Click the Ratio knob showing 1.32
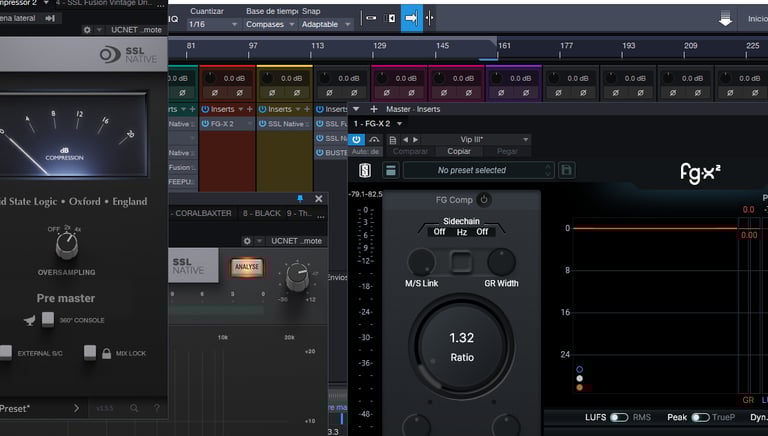Screen dimensions: 768x436 [461, 346]
